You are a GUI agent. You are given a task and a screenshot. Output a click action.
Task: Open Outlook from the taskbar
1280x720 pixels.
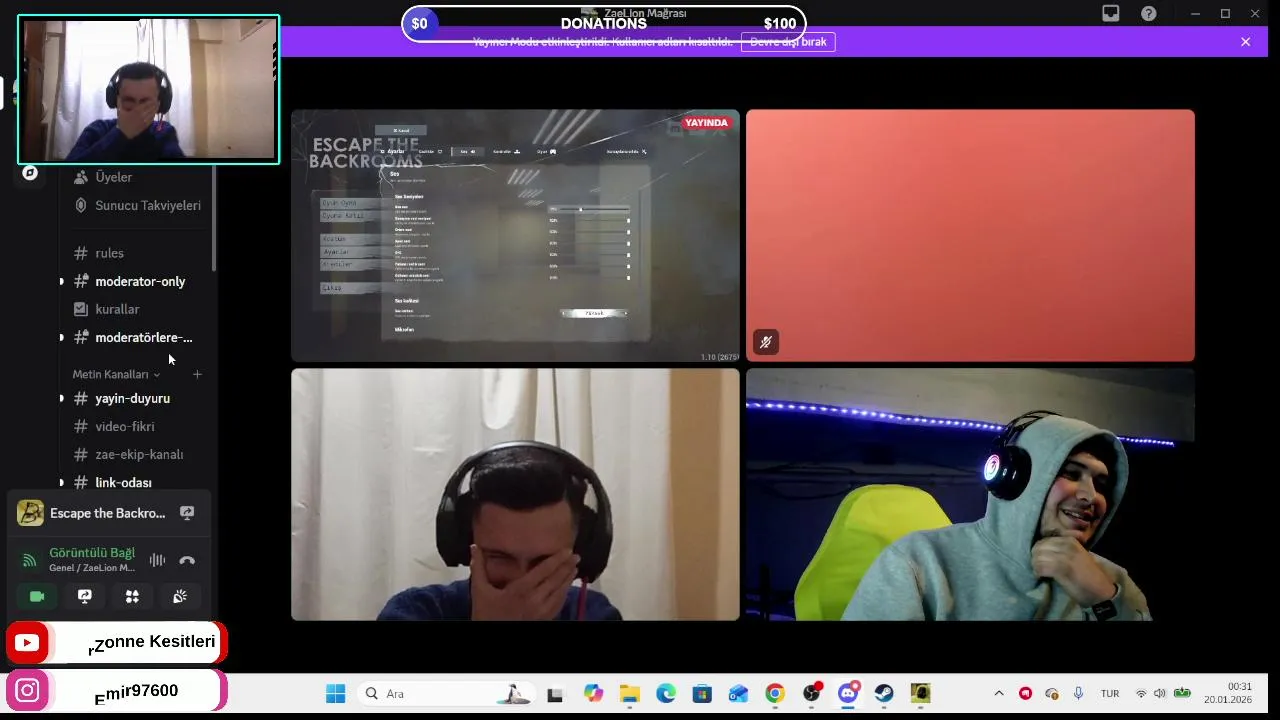pos(739,693)
